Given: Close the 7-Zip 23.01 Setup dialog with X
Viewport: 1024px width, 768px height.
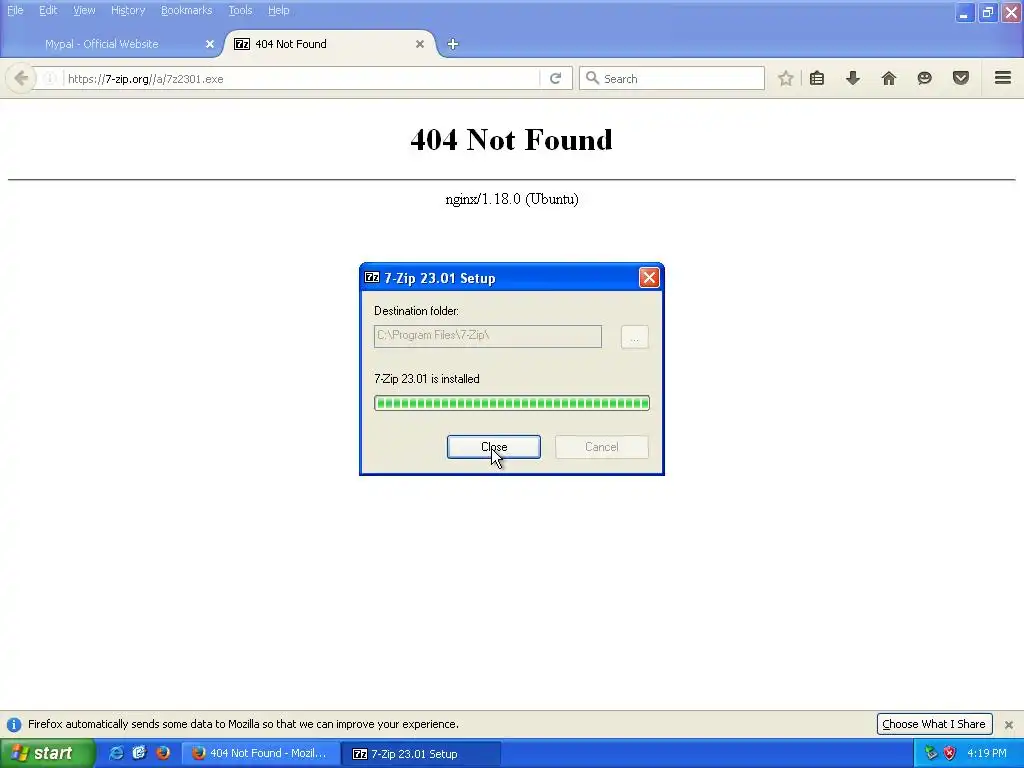Looking at the screenshot, I should (x=649, y=278).
